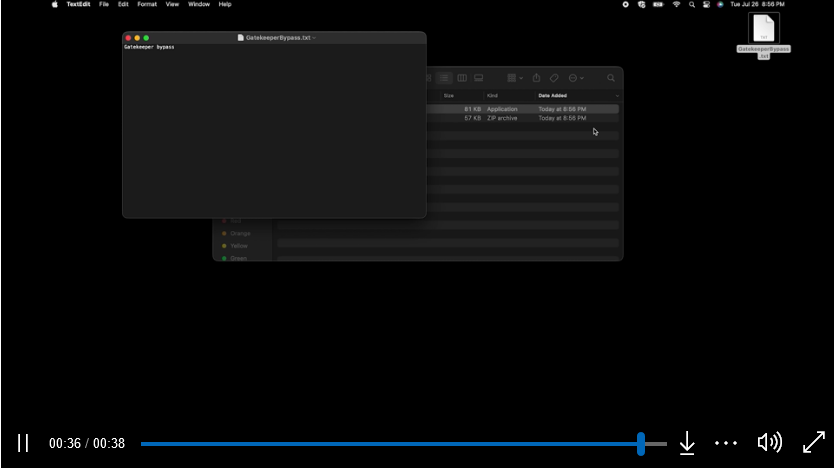Image resolution: width=834 pixels, height=469 pixels.
Task: Open the View menu
Action: click(172, 4)
